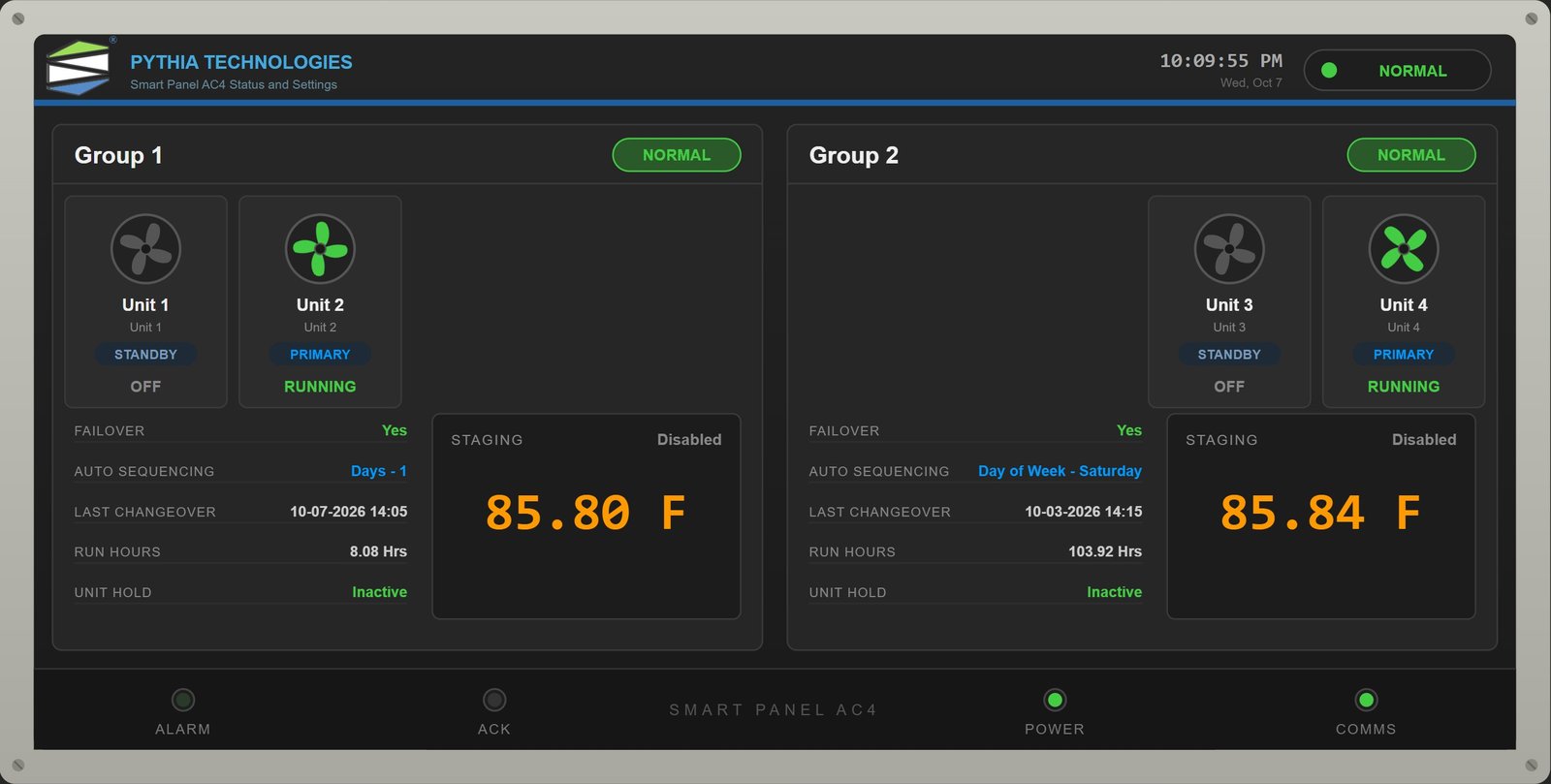Click last changeover 10-03-2026 14:15
This screenshot has width=1551, height=784.
pyautogui.click(x=1084, y=512)
